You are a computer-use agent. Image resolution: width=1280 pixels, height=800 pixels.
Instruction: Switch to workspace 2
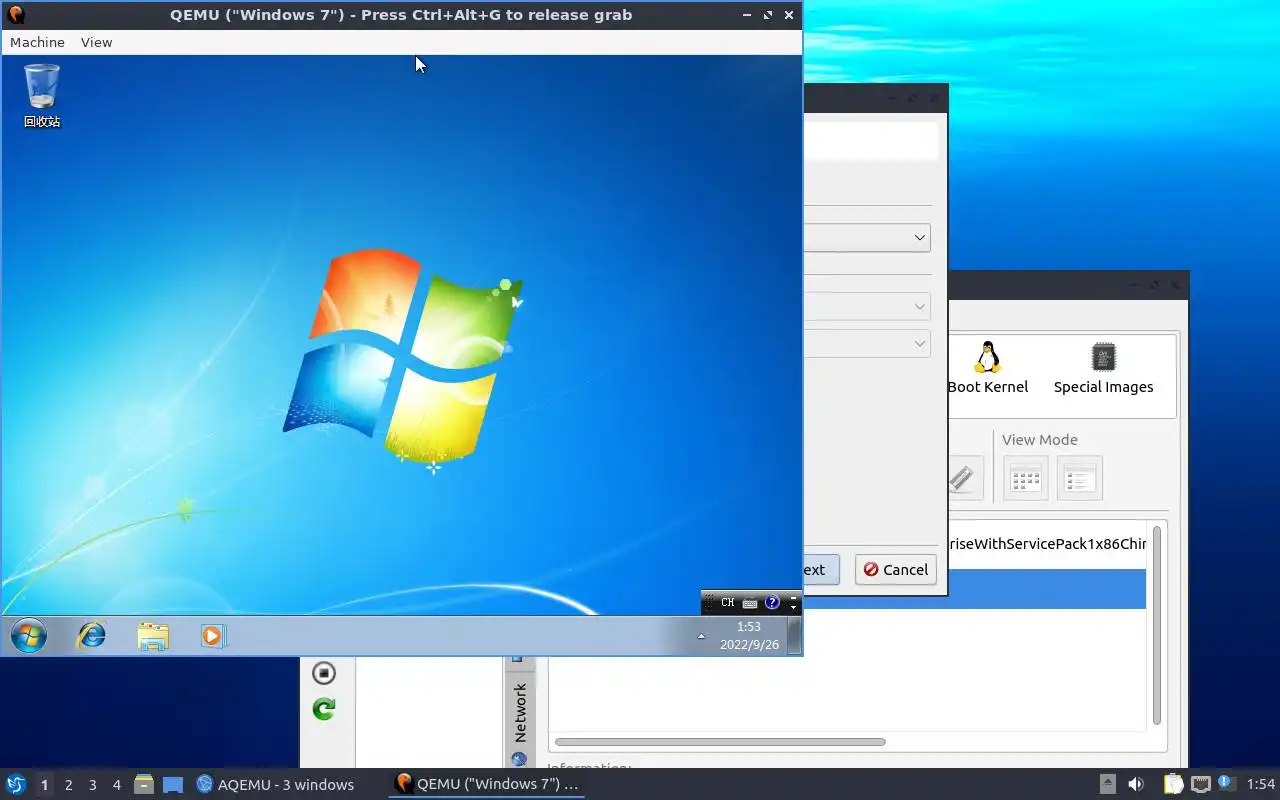point(68,785)
